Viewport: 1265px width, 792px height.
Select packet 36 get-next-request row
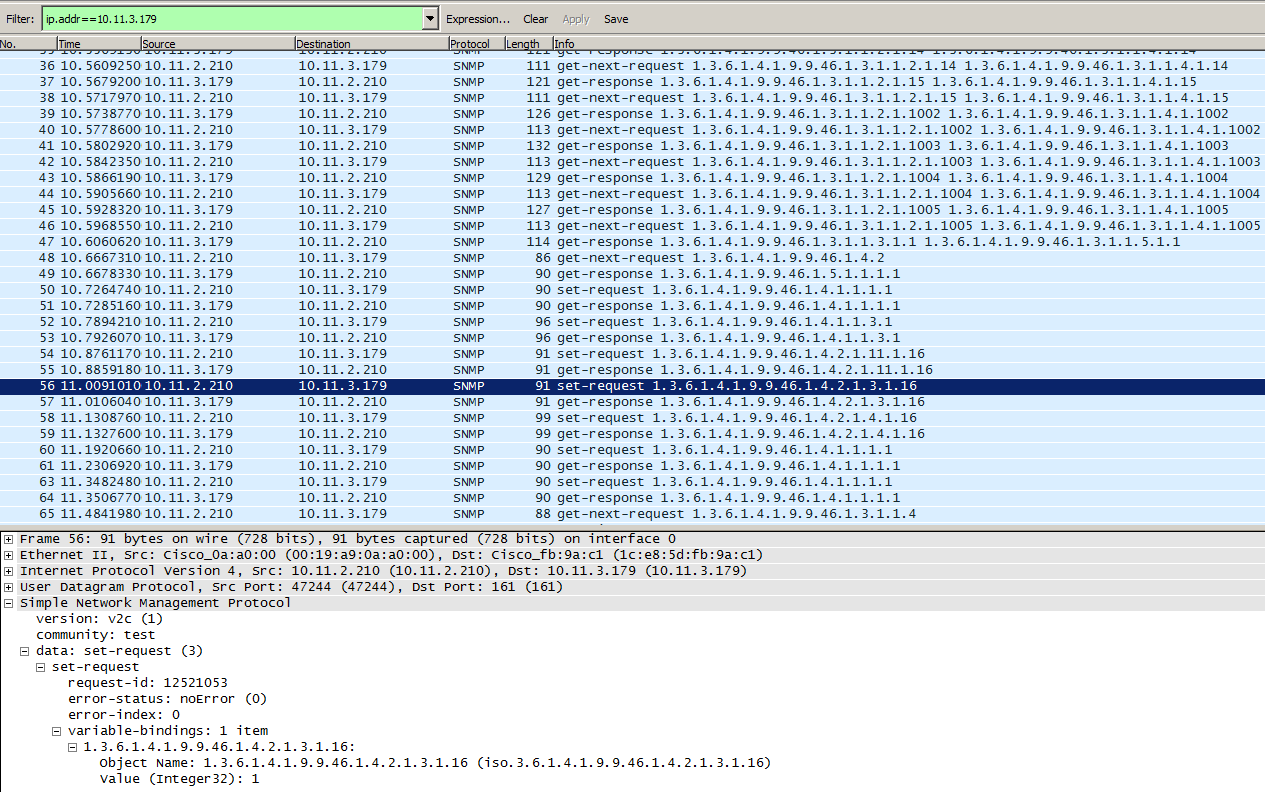pyautogui.click(x=632, y=66)
